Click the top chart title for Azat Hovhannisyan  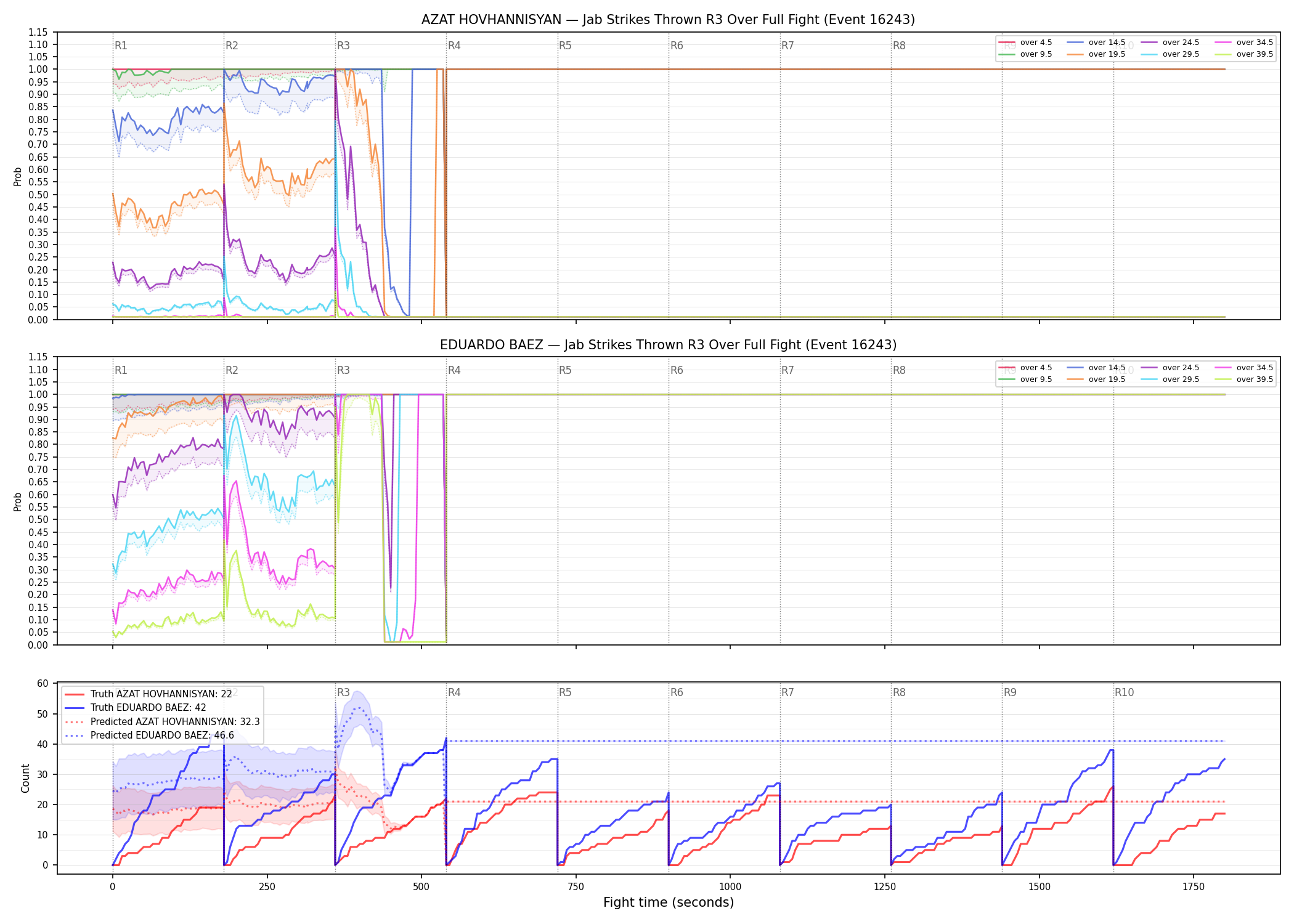(668, 20)
